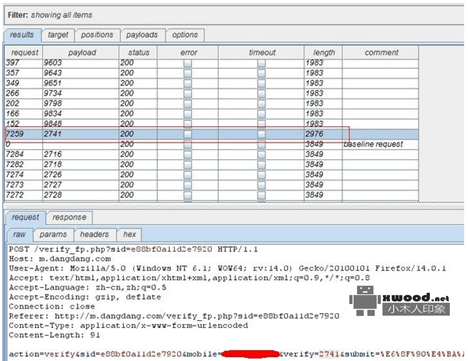Select the target tab
Screen dimensions: 468x361
[58, 35]
